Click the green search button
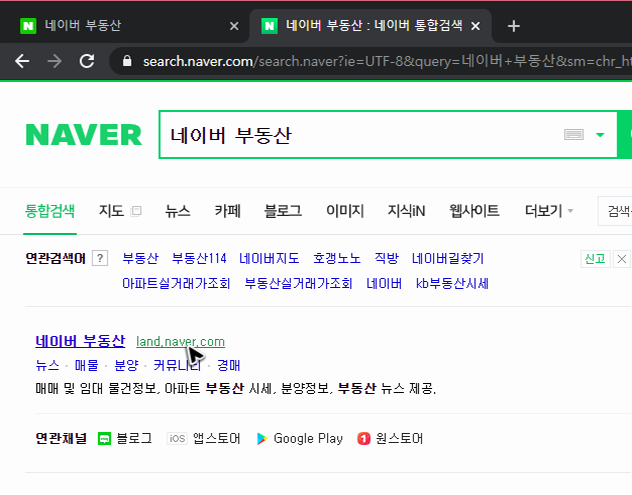Viewport: 632px width, 495px height. click(x=625, y=135)
